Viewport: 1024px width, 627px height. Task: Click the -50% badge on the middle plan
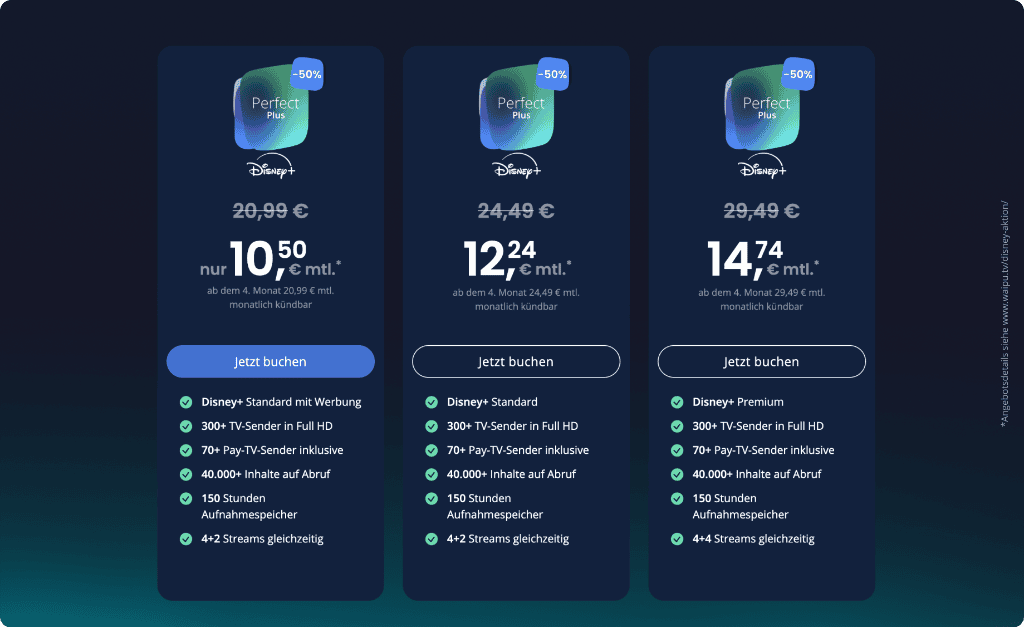[x=552, y=74]
